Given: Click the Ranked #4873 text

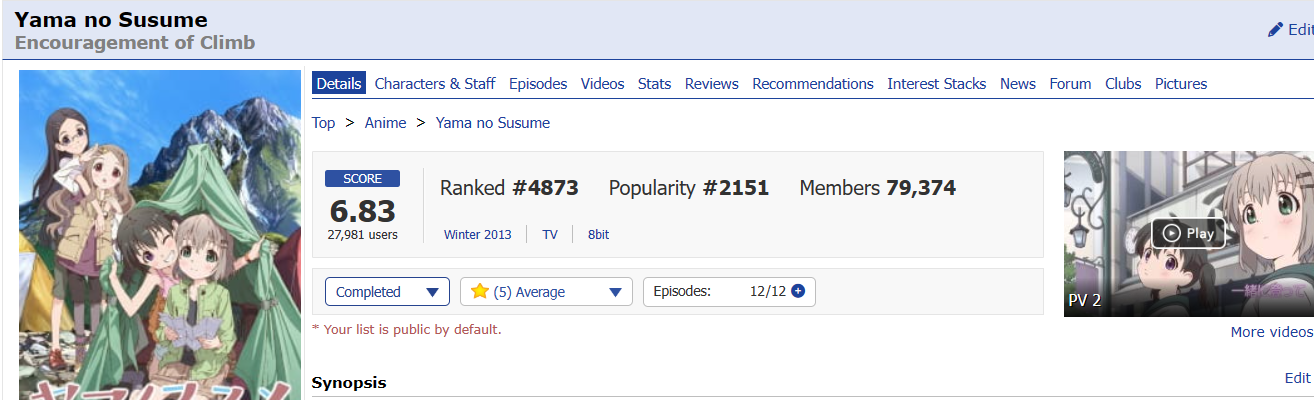Looking at the screenshot, I should coord(509,187).
